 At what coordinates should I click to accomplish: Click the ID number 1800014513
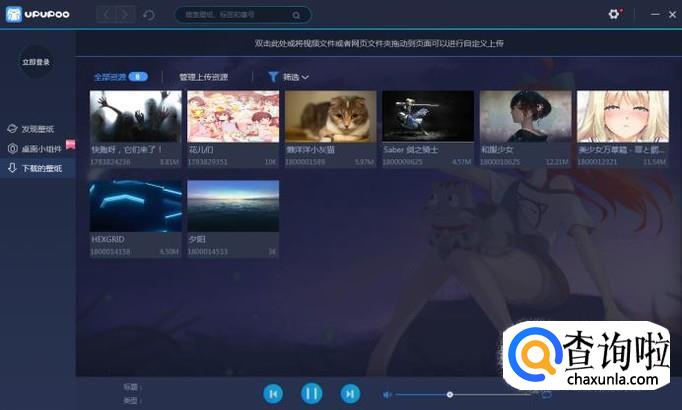(207, 252)
